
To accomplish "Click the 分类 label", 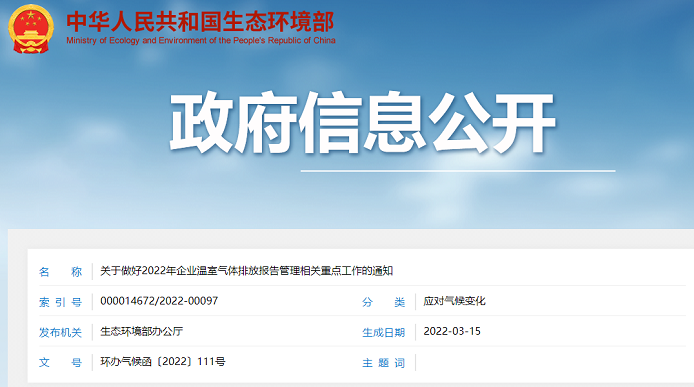I will click(383, 302).
